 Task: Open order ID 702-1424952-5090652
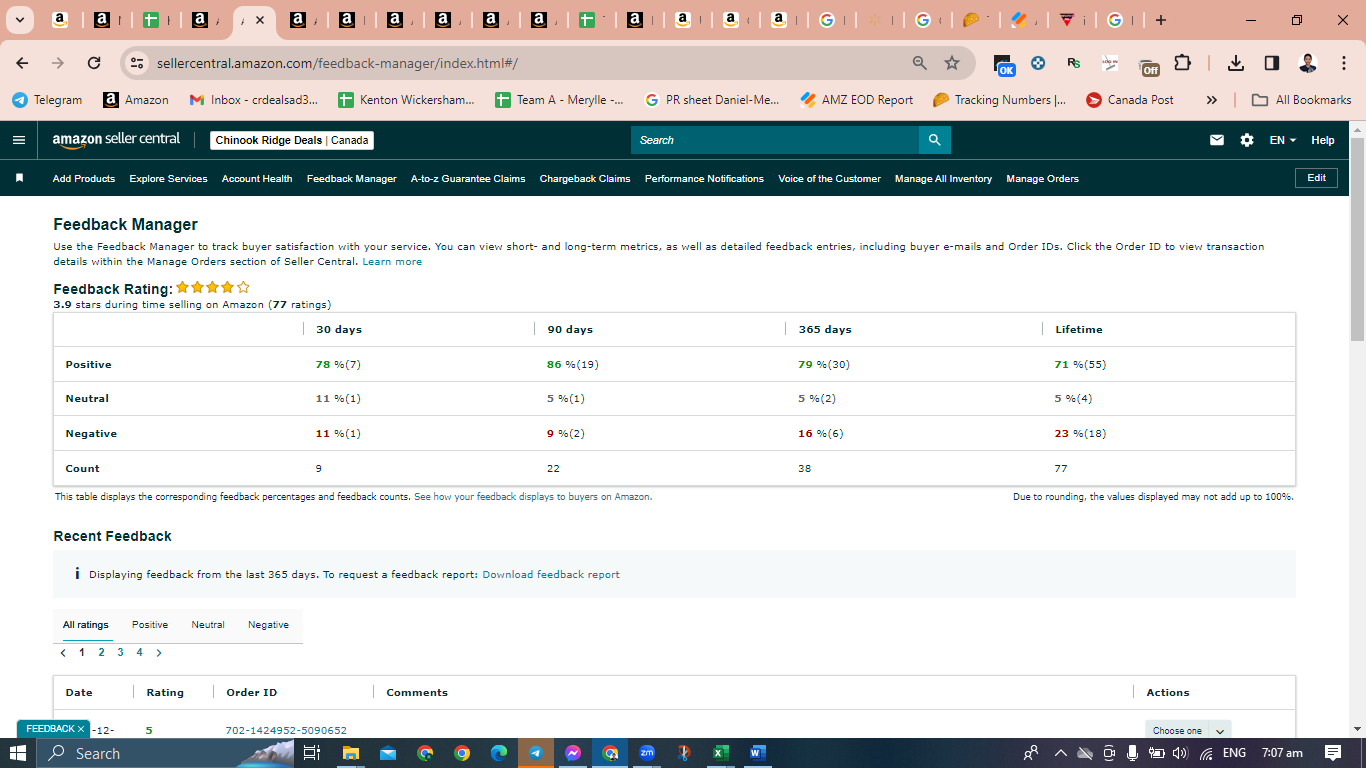[x=286, y=730]
